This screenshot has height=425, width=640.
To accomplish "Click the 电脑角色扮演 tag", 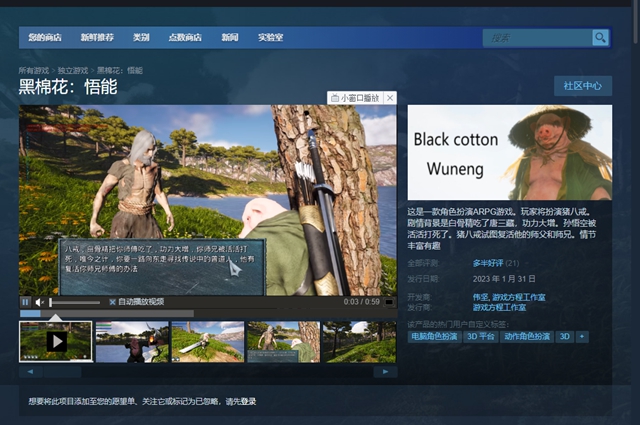I will (433, 337).
